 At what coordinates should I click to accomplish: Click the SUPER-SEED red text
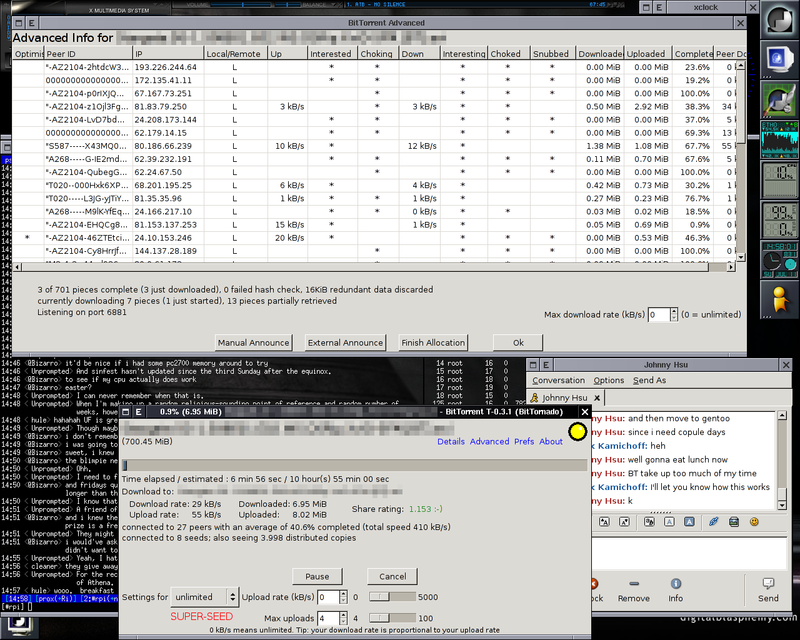coord(202,617)
